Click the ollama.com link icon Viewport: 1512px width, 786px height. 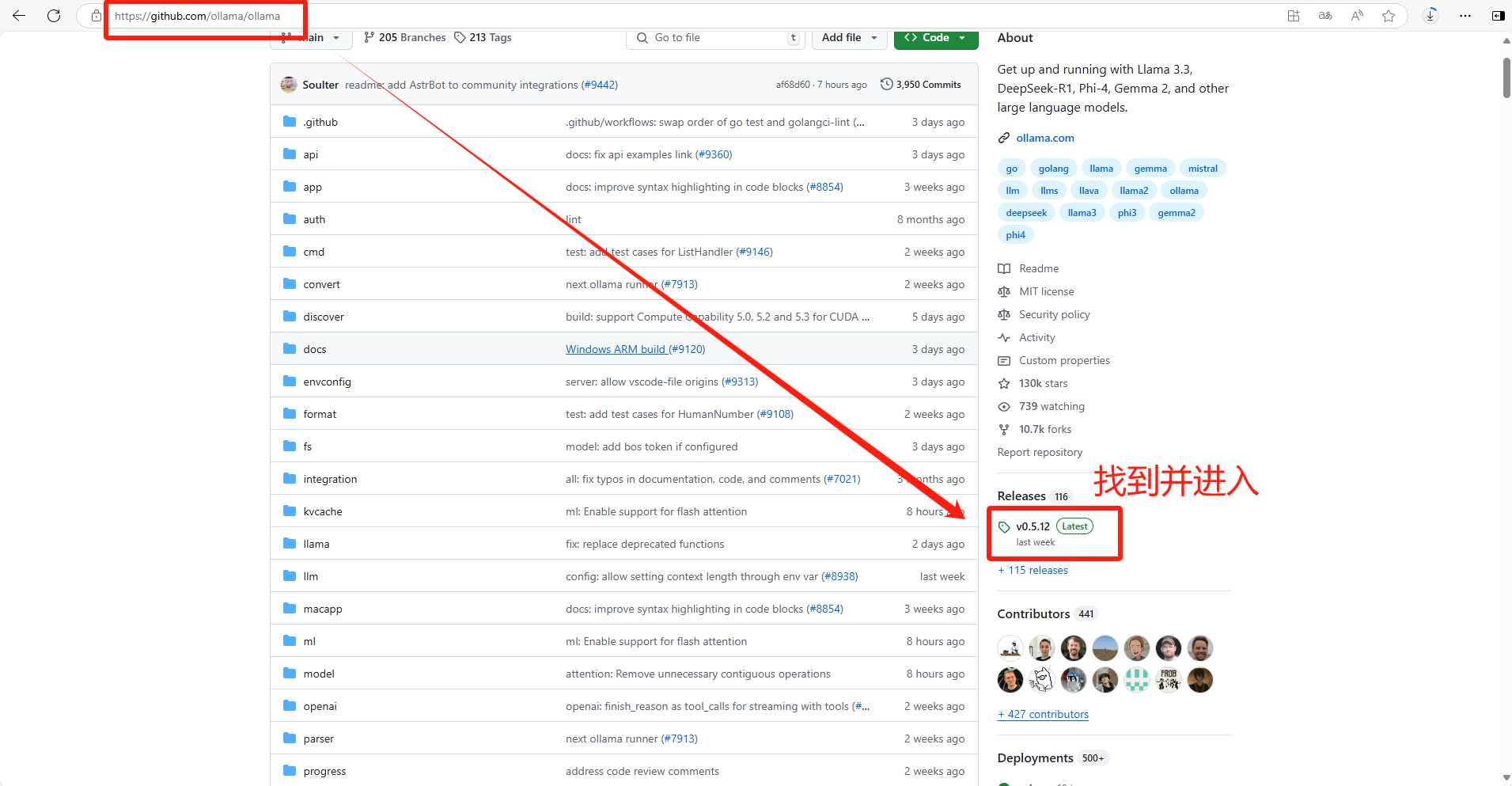[x=1004, y=138]
